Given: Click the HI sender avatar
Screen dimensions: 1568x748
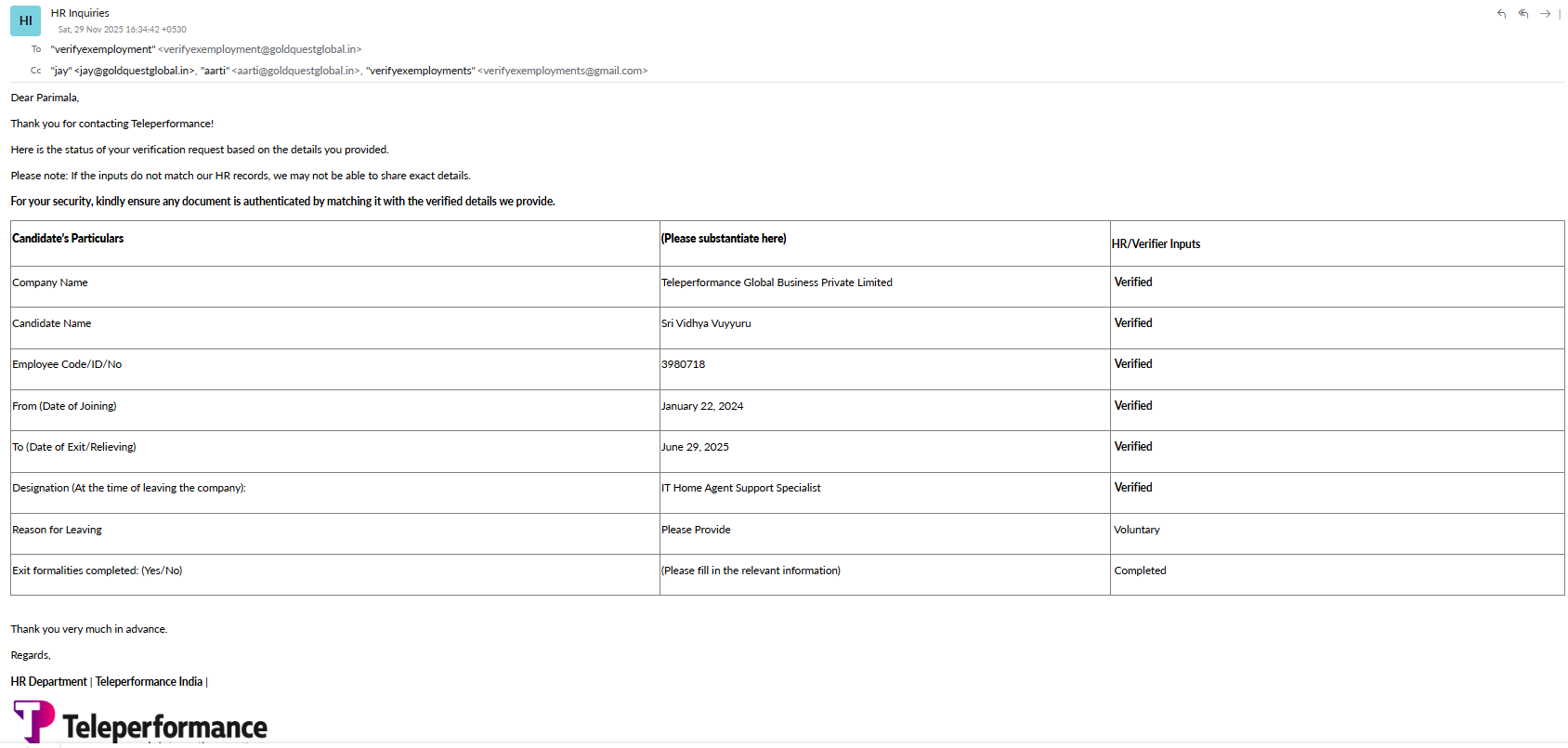Looking at the screenshot, I should pos(26,20).
